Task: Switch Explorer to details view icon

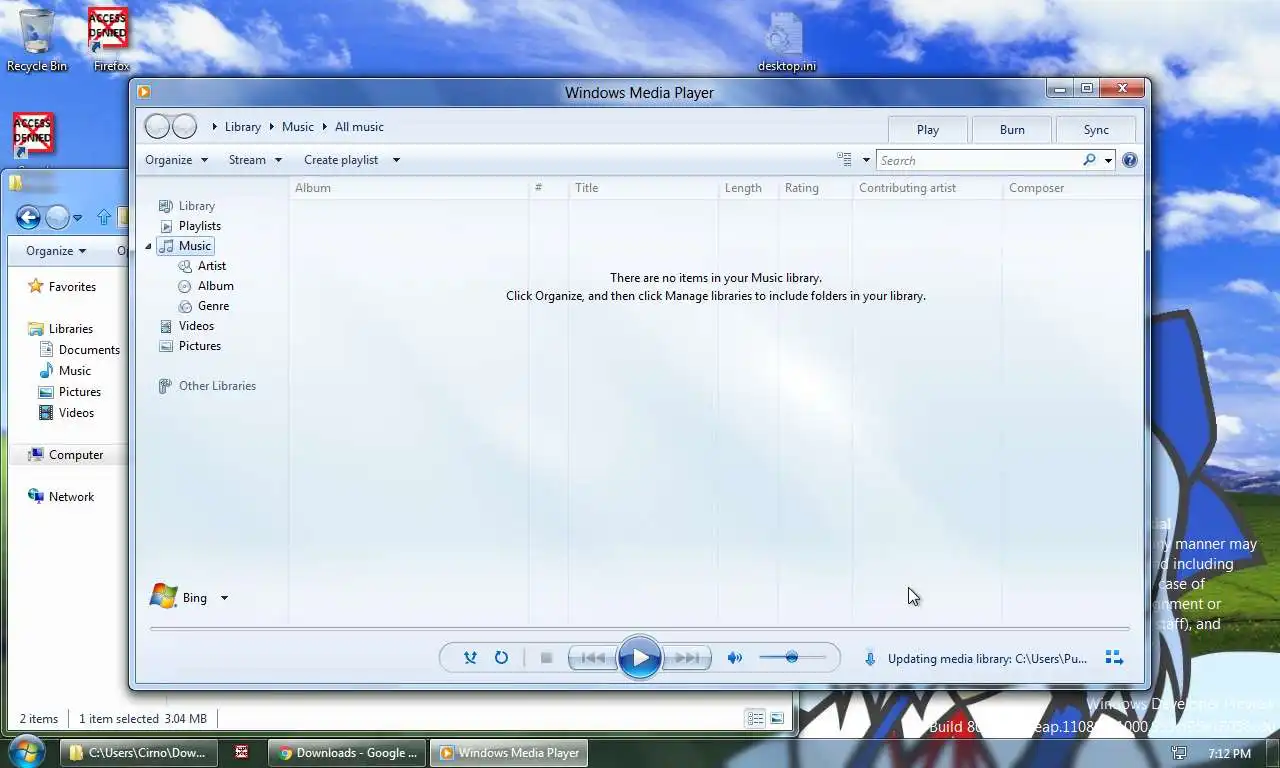Action: point(755,718)
